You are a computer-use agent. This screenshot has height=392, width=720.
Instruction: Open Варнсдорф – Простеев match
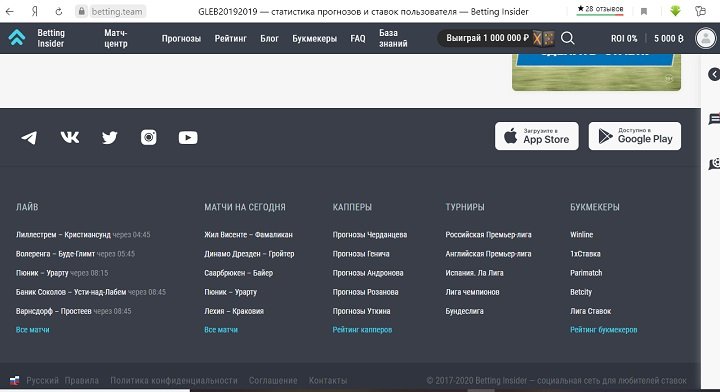[x=54, y=311]
